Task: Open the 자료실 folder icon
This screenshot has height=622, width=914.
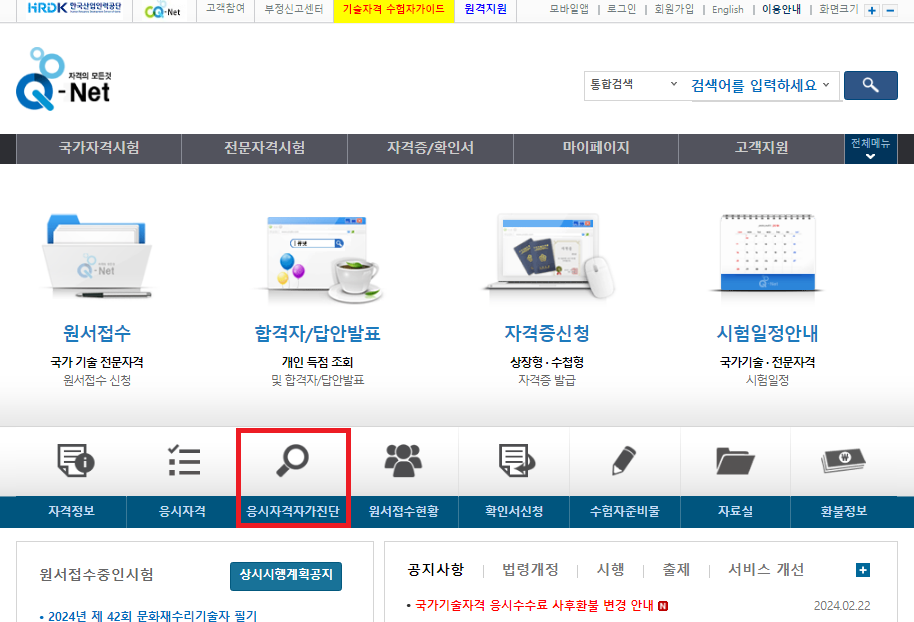Action: [x=734, y=462]
